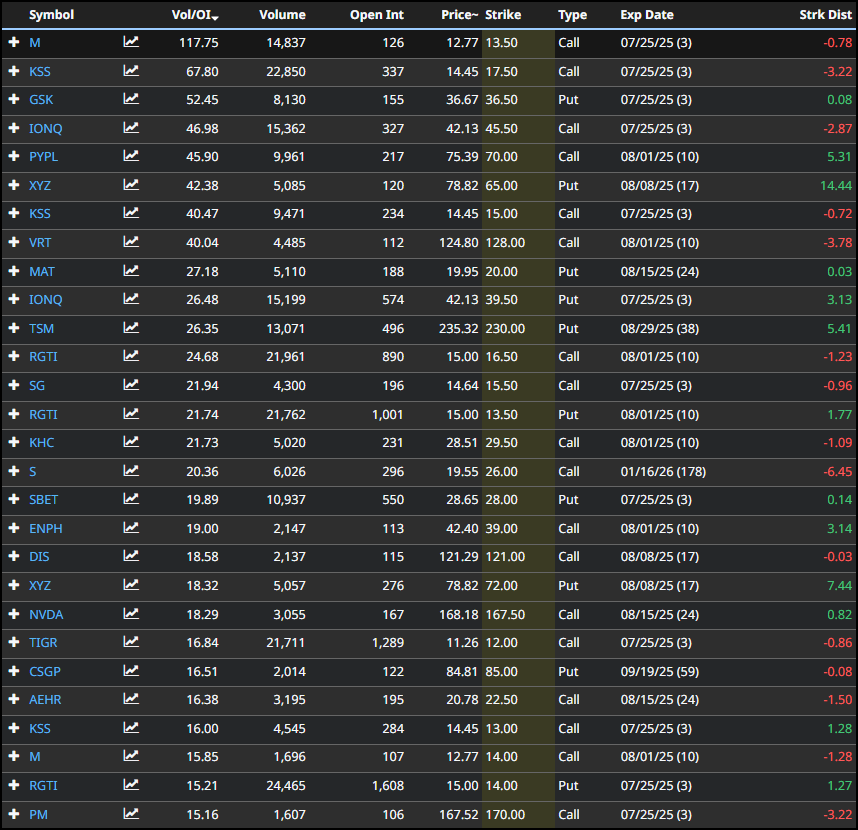Chart icon for RGTI 16.50 call row

pos(131,356)
